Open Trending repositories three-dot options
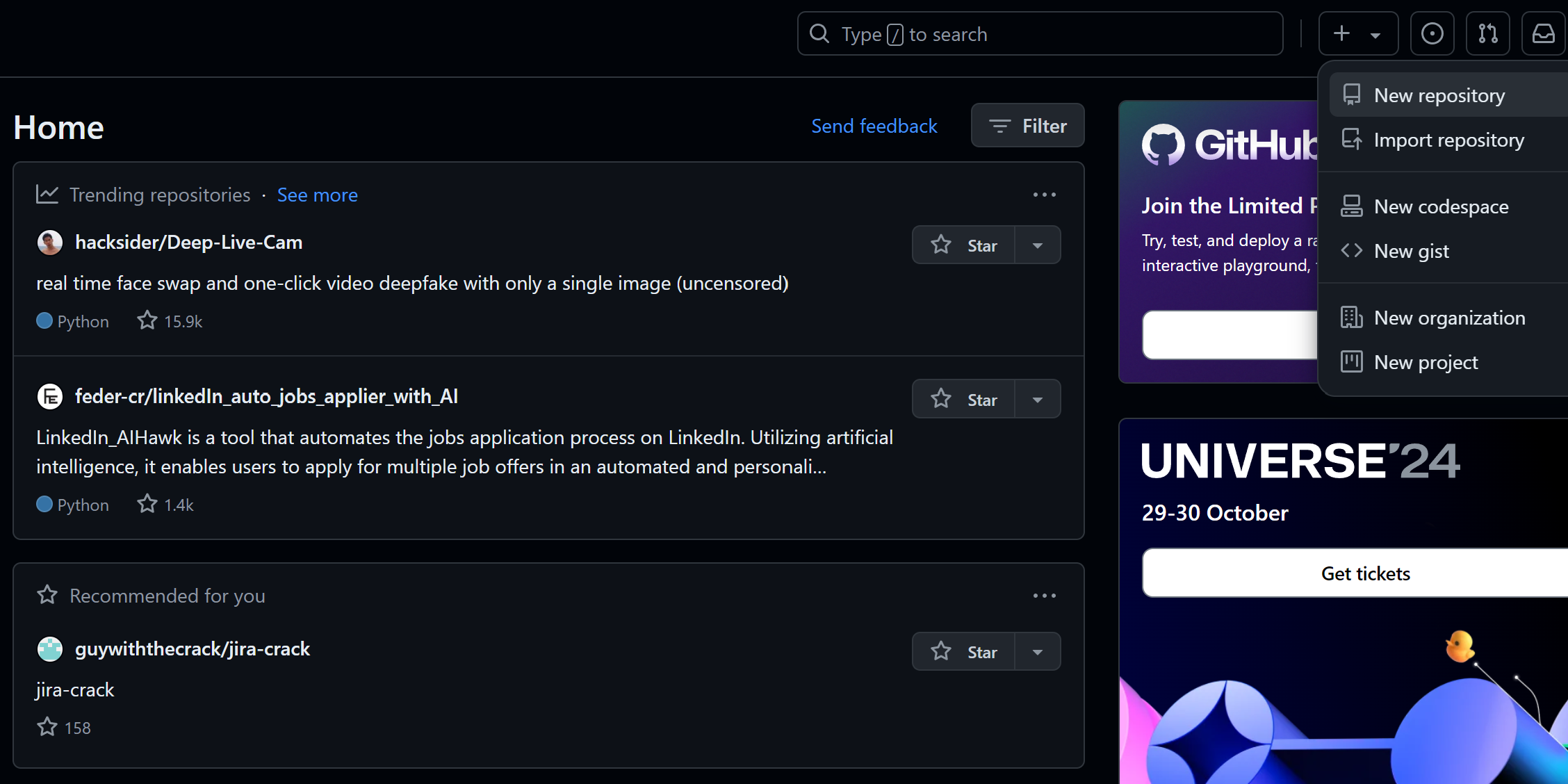Screen dimensions: 1568x784 (x=1044, y=195)
